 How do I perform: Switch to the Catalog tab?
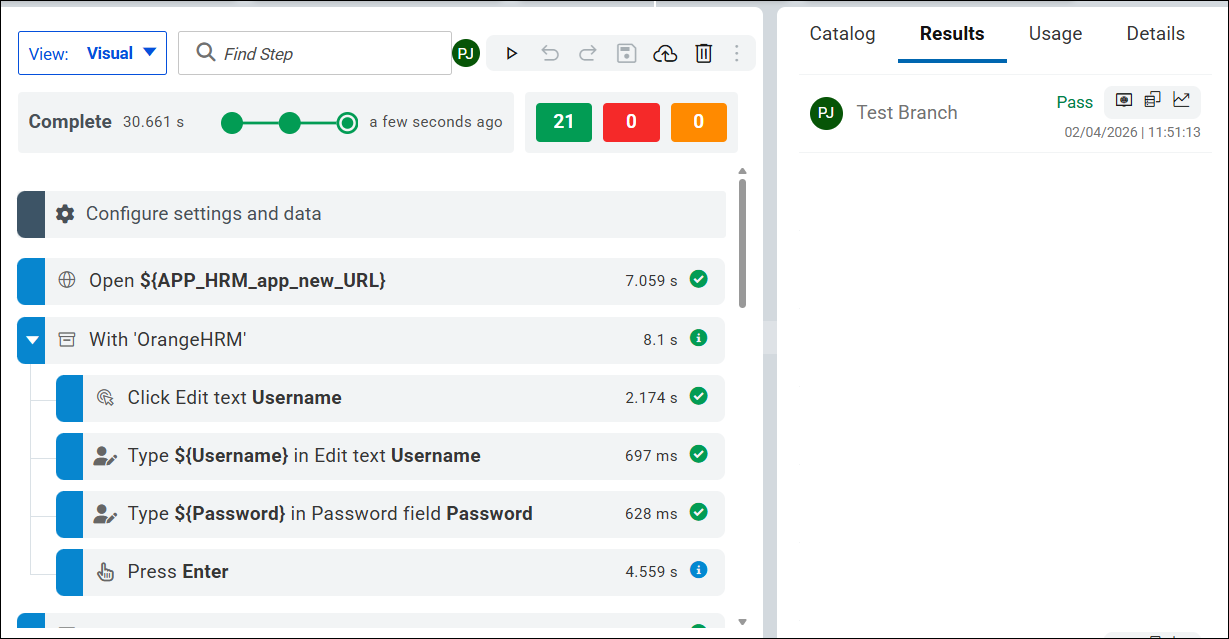click(x=842, y=34)
